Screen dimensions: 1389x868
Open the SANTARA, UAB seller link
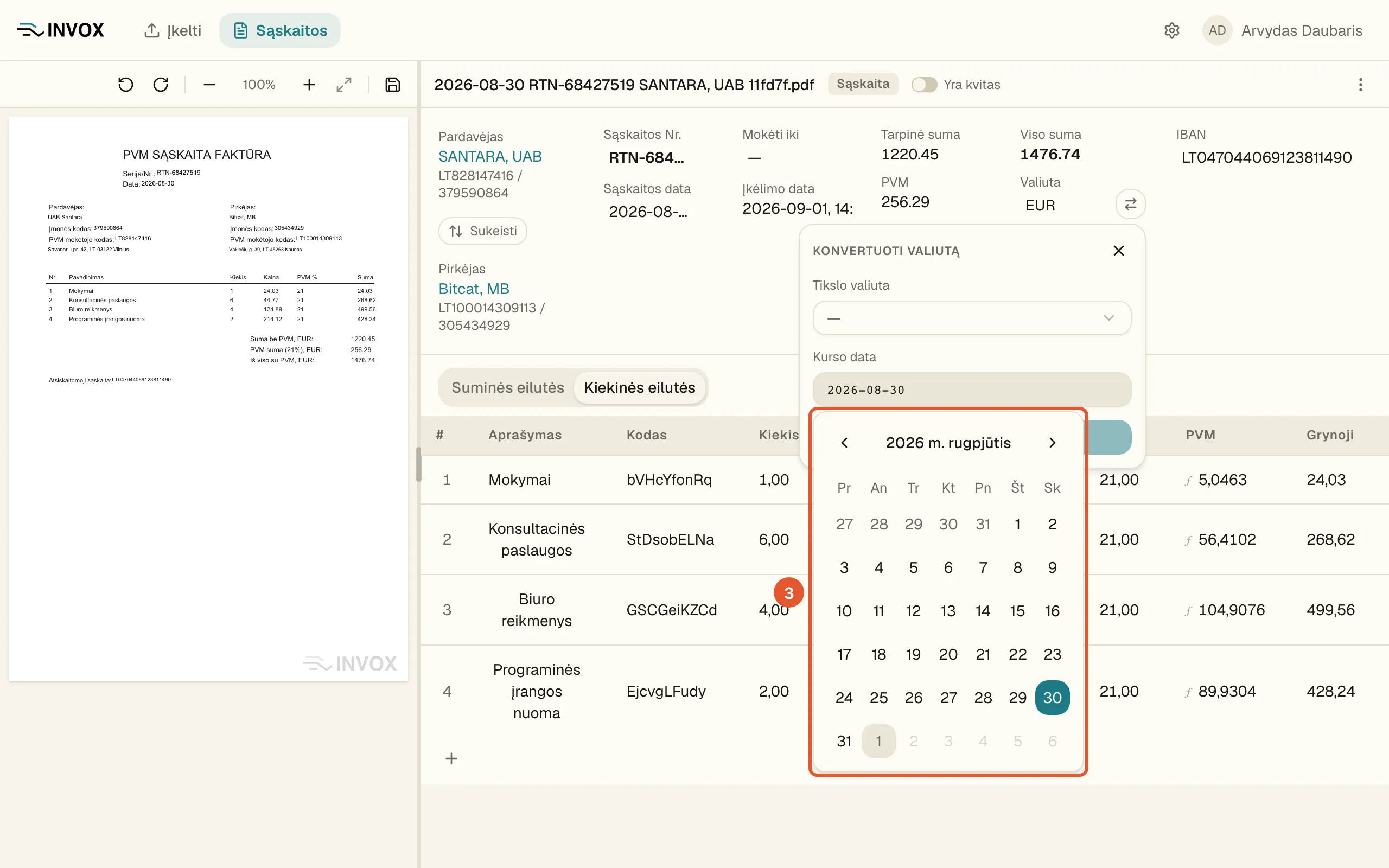(x=490, y=156)
